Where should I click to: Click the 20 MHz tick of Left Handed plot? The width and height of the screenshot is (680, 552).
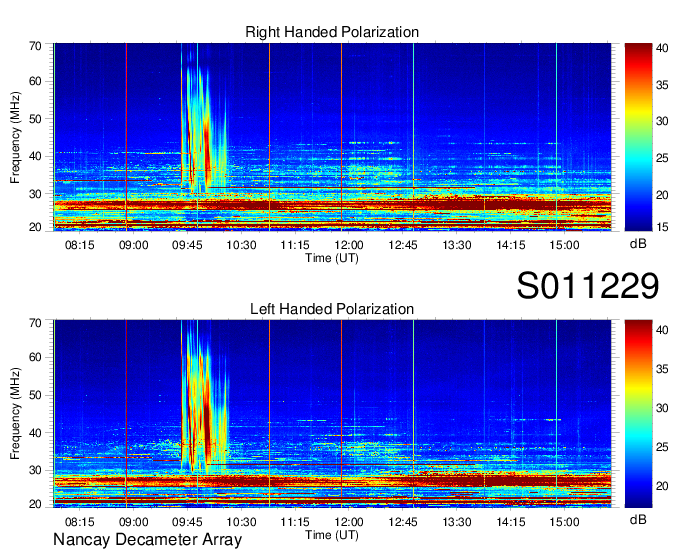pos(36,505)
